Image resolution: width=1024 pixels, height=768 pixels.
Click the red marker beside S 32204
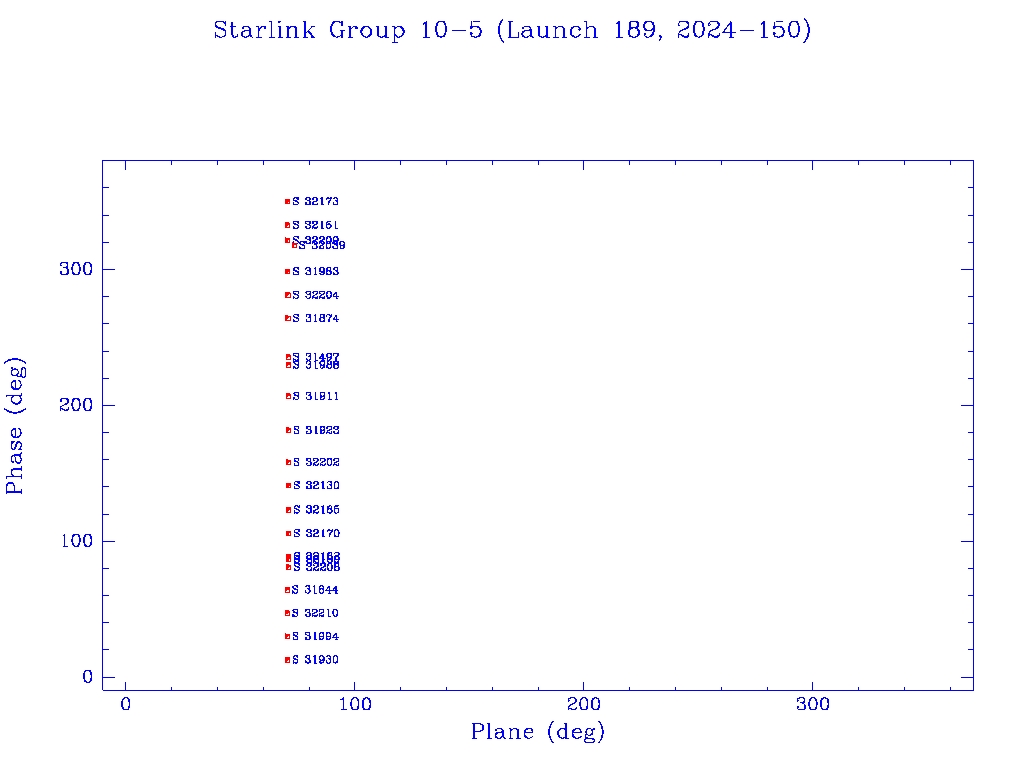point(287,295)
